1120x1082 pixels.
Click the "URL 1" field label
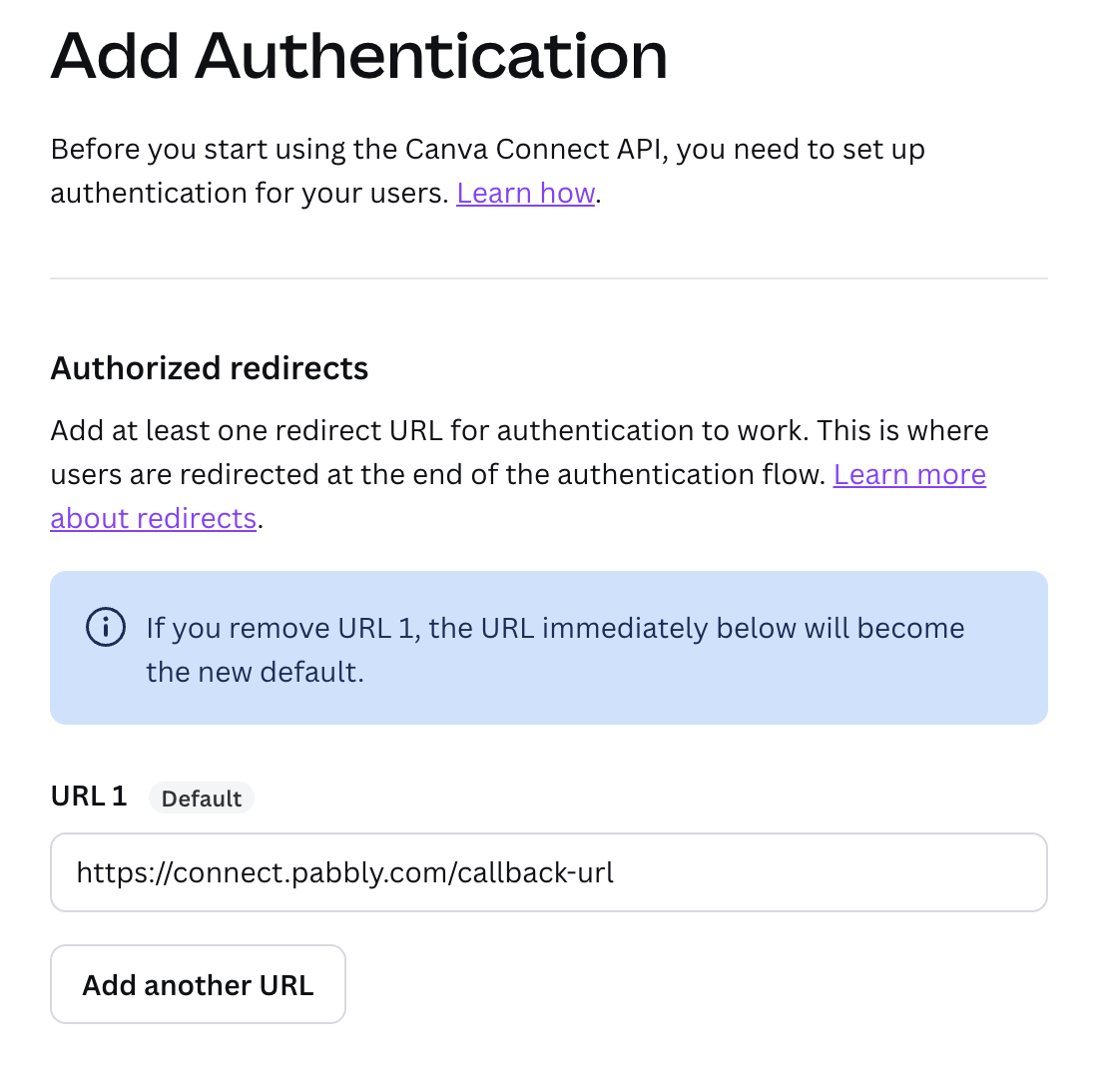89,797
